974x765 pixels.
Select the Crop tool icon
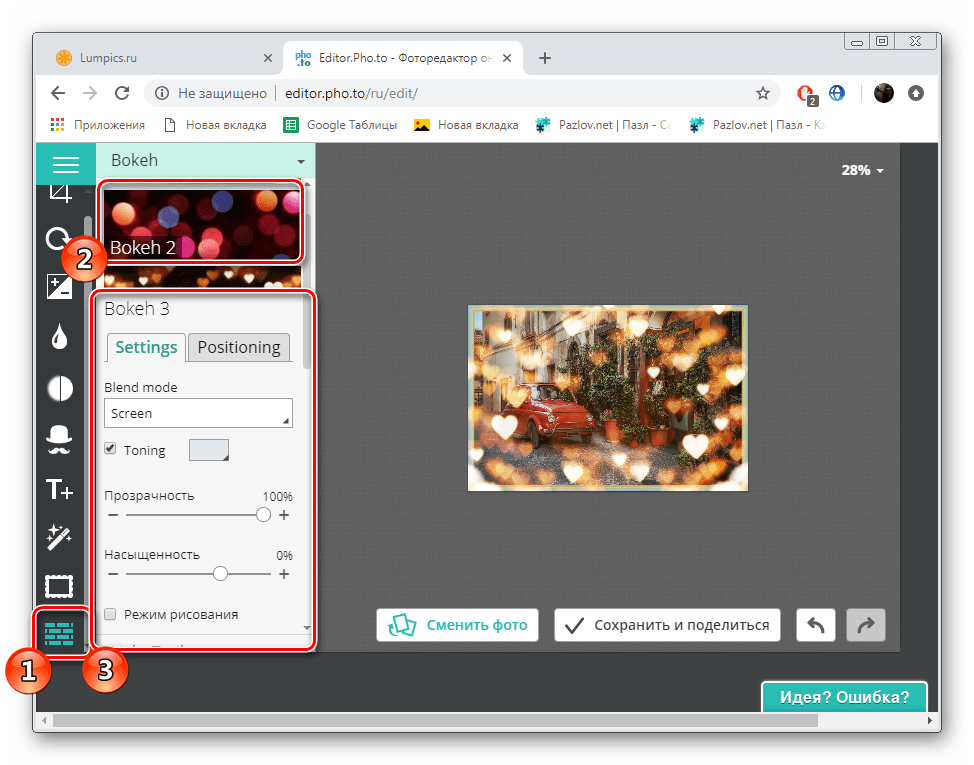point(60,194)
